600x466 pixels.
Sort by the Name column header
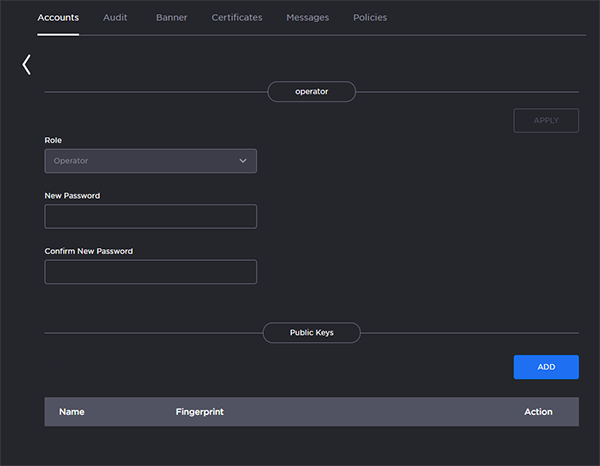pyautogui.click(x=71, y=412)
